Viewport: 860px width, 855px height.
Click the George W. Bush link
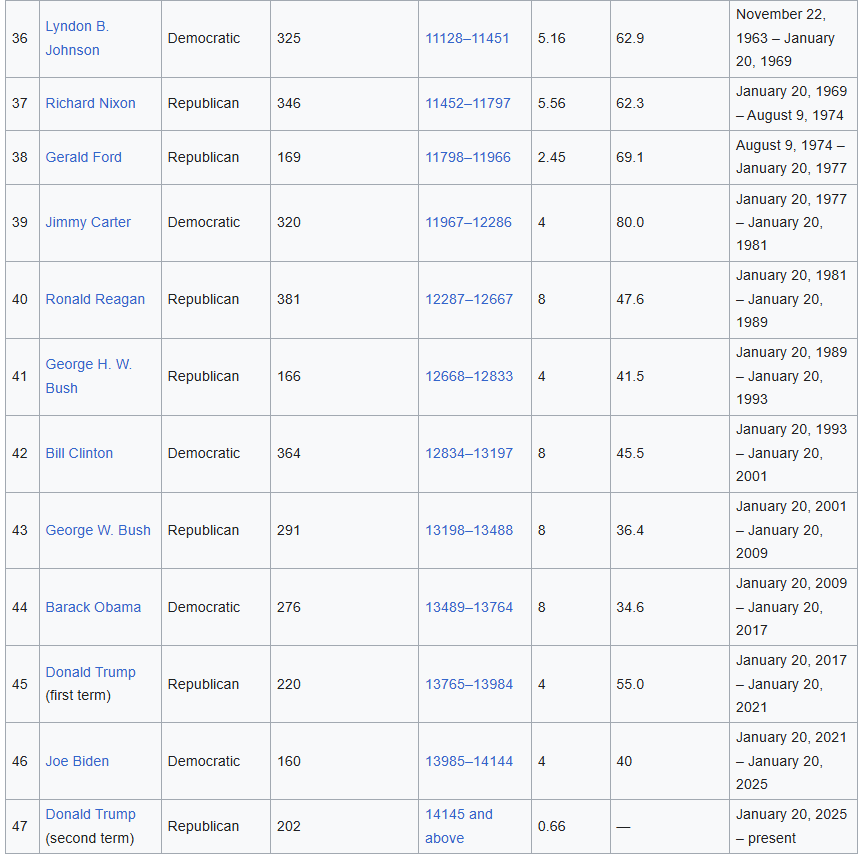point(98,530)
